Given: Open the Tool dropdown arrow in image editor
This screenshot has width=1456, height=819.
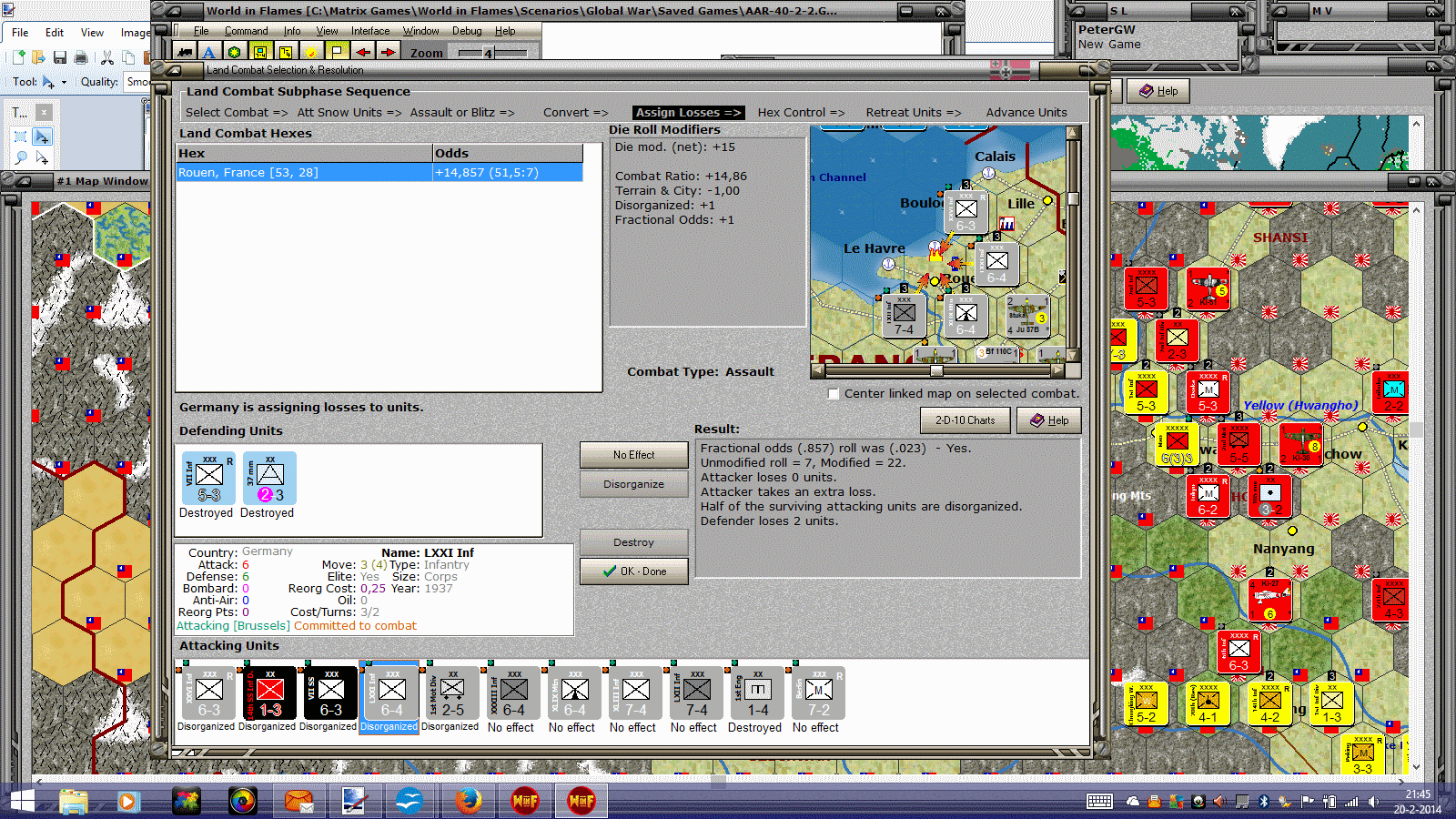Looking at the screenshot, I should (x=64, y=82).
